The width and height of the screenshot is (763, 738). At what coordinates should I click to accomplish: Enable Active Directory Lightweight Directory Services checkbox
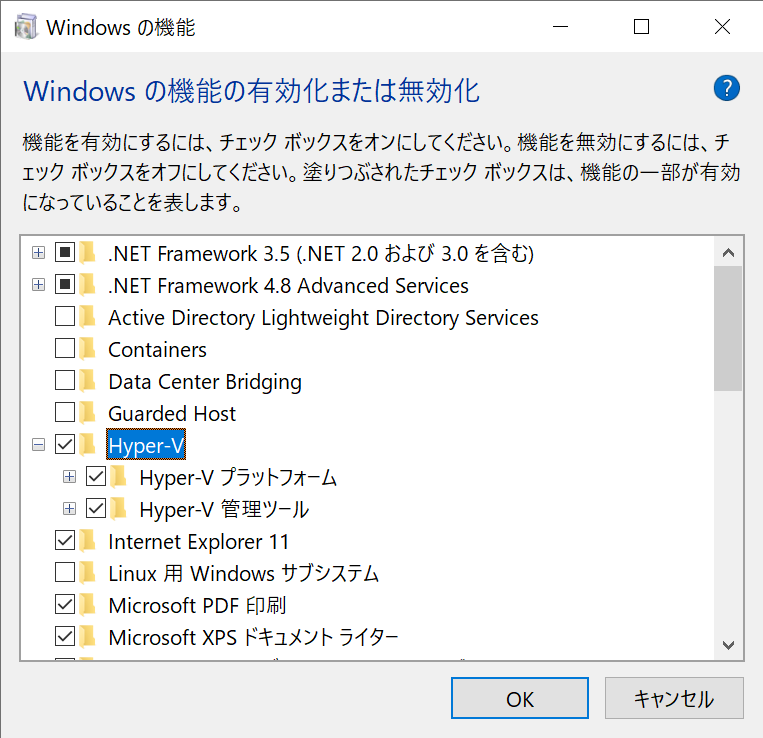(x=65, y=316)
